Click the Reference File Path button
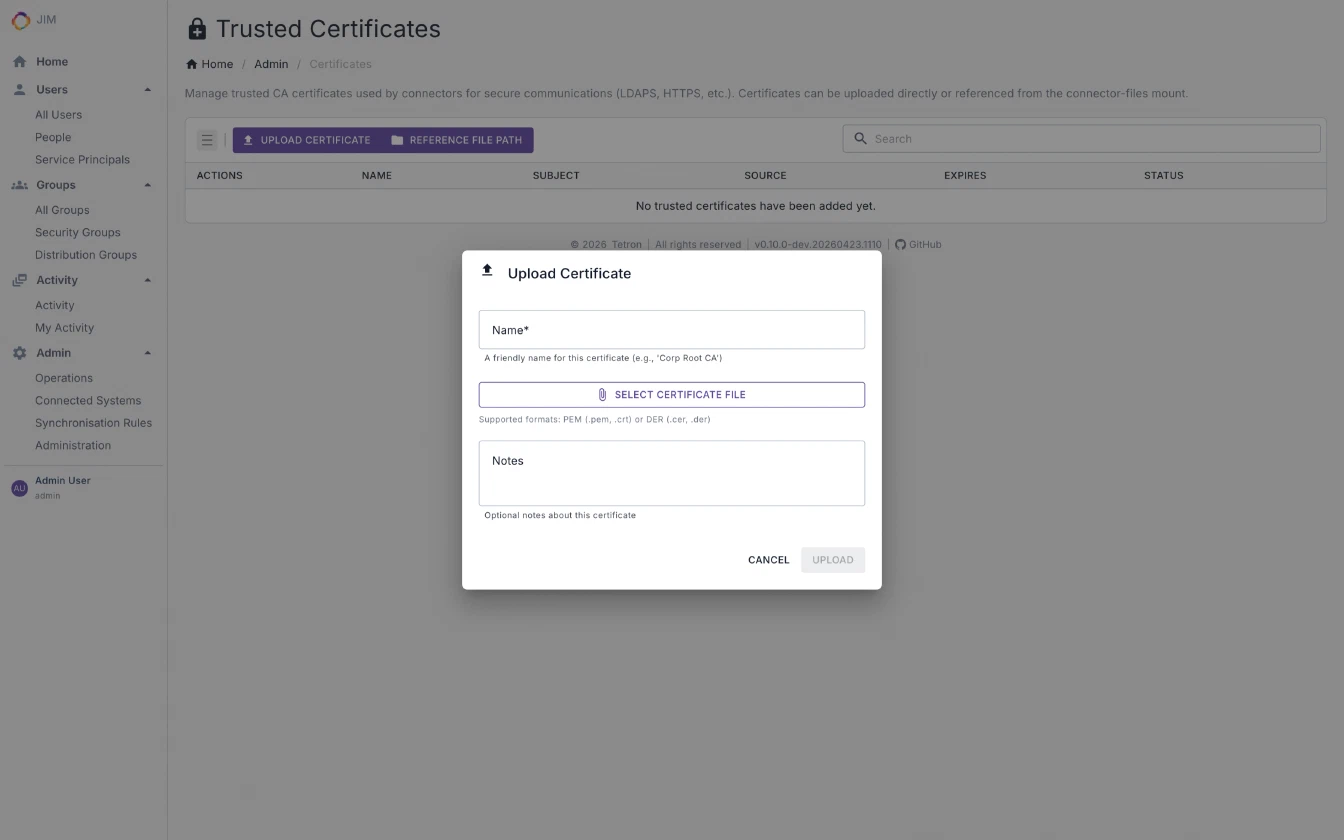 click(x=457, y=140)
